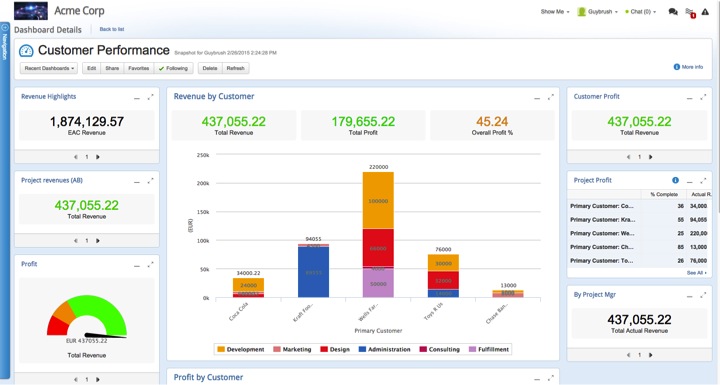Minimize the Revenue Highlights widget

[x=137, y=98]
